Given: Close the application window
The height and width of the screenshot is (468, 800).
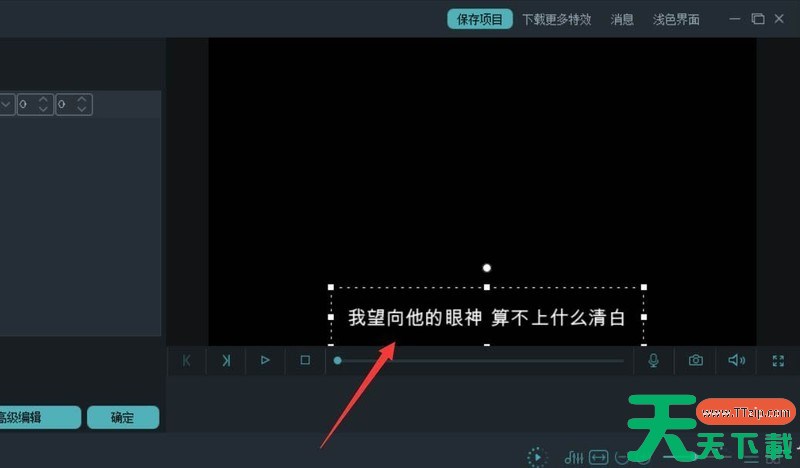Looking at the screenshot, I should tap(779, 19).
